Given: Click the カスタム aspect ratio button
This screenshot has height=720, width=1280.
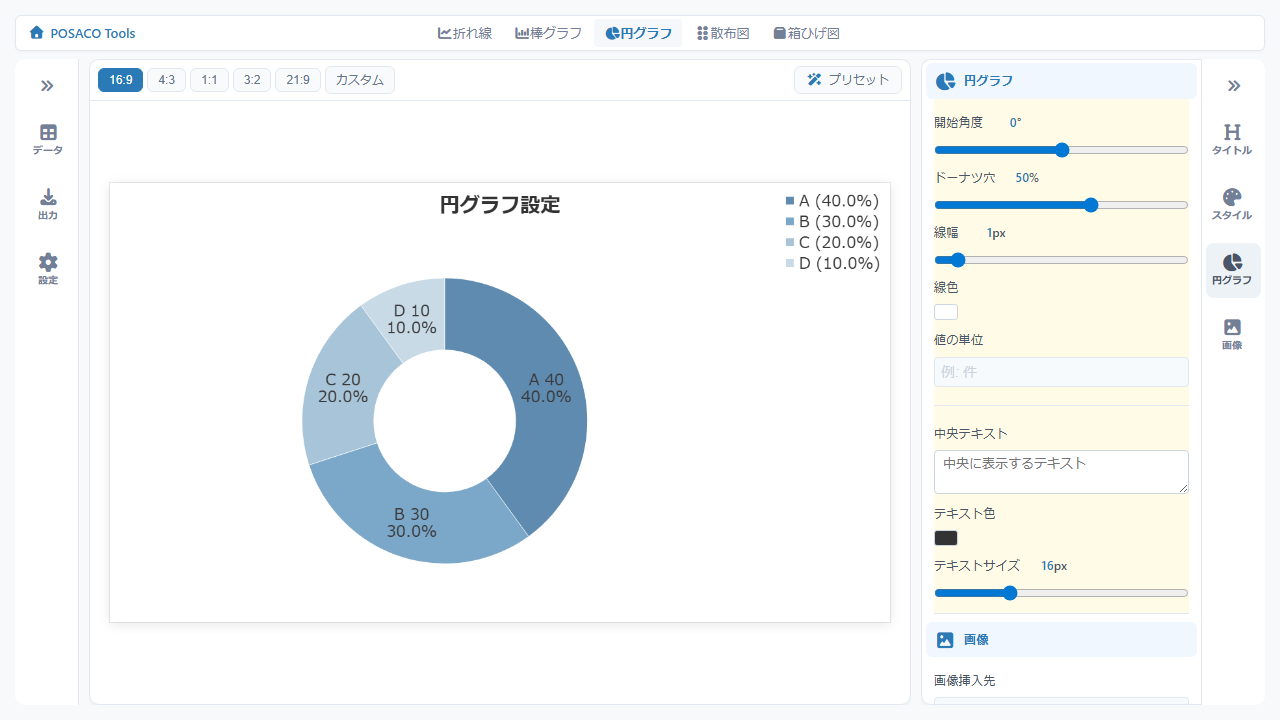Looking at the screenshot, I should 359,80.
